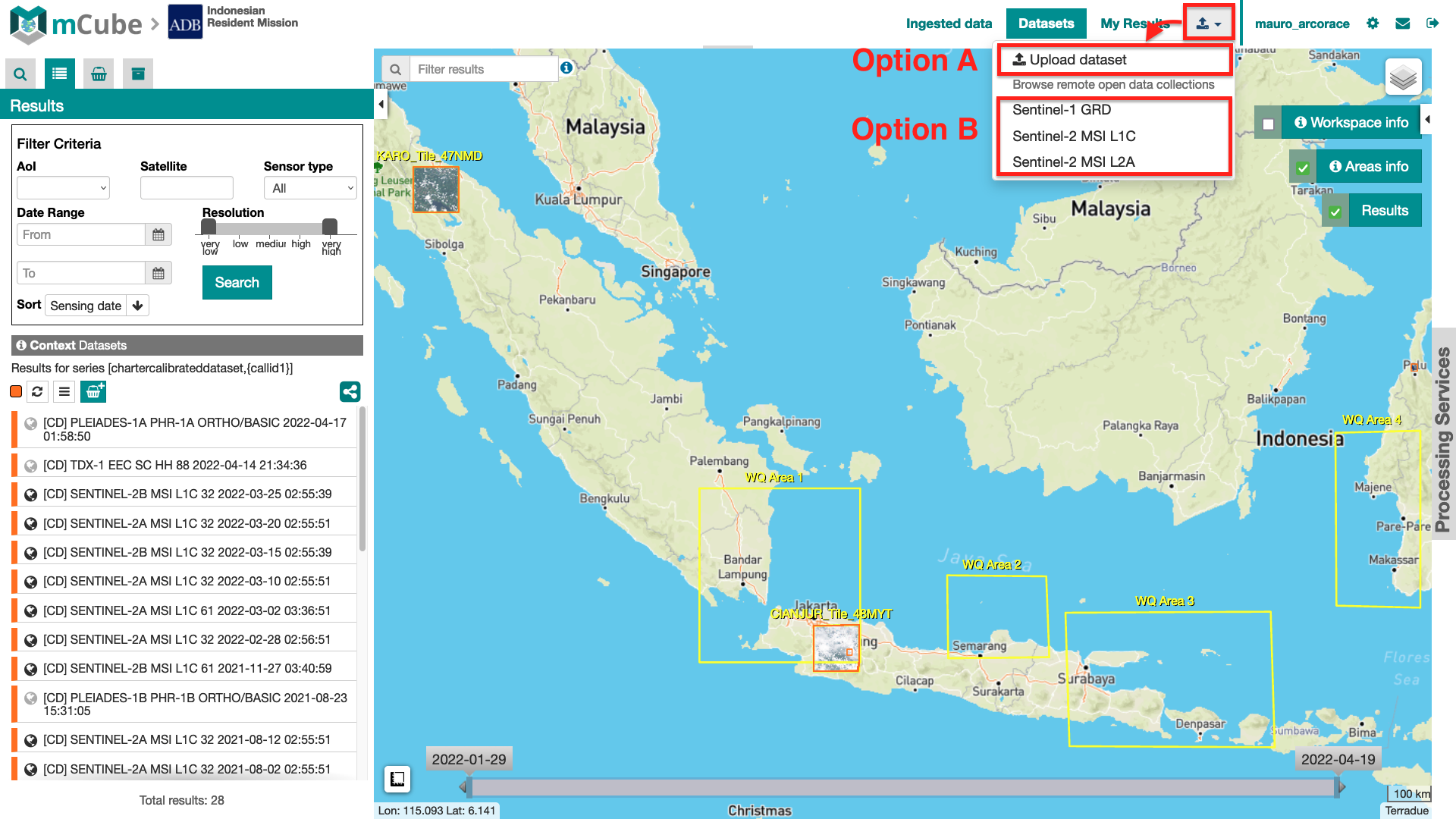Click the left resolution slider handle
The height and width of the screenshot is (819, 1456).
209,226
